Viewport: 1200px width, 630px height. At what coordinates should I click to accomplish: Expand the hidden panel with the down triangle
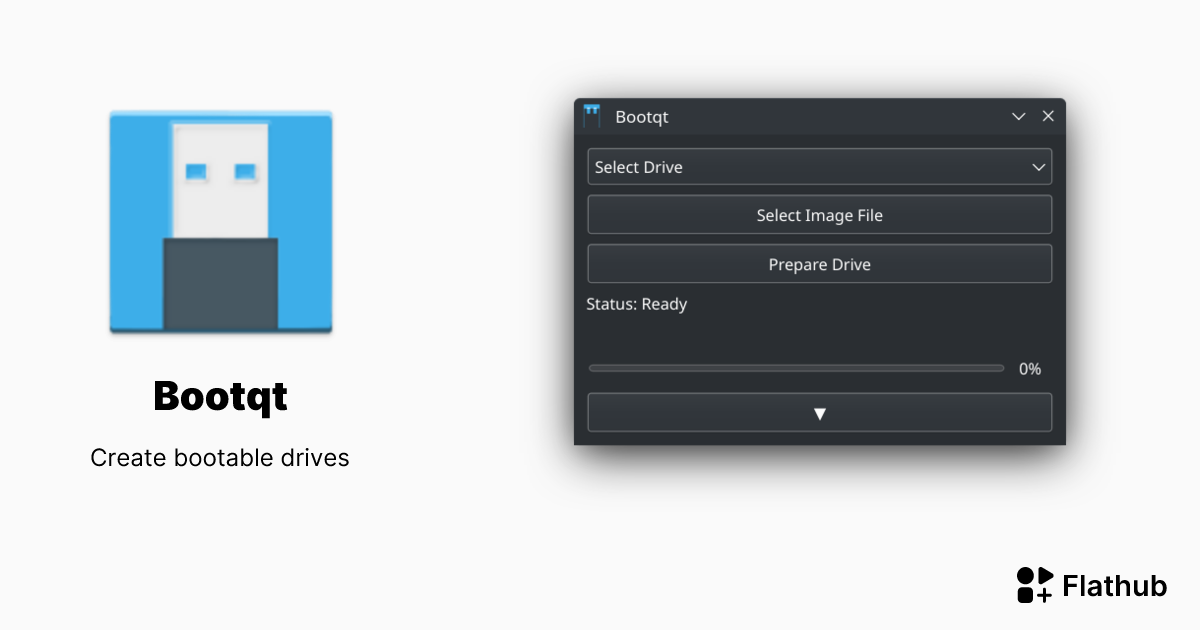tap(819, 411)
